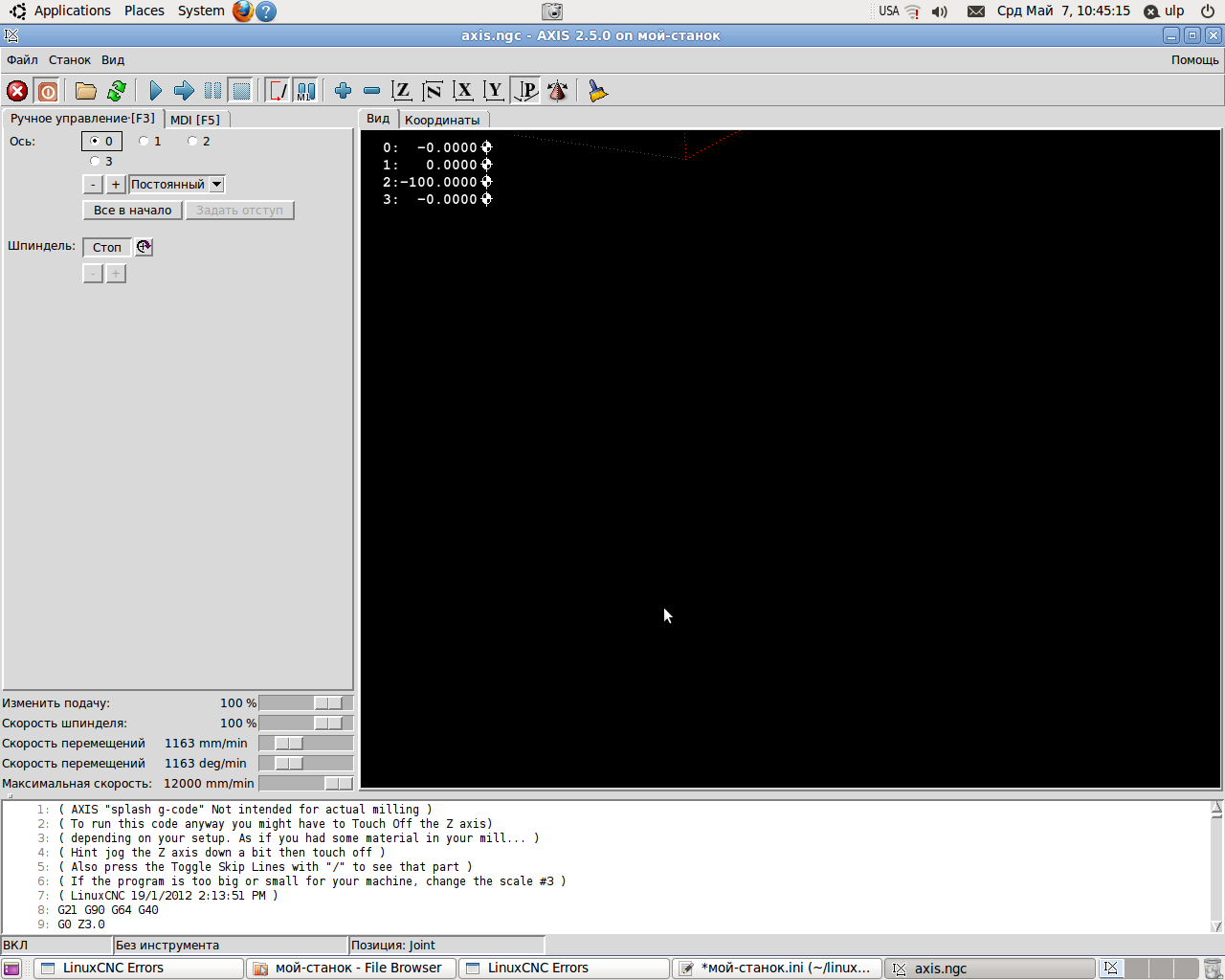This screenshot has height=980, width=1225.
Task: Toggle machine power in the toolbar
Action: [x=48, y=91]
